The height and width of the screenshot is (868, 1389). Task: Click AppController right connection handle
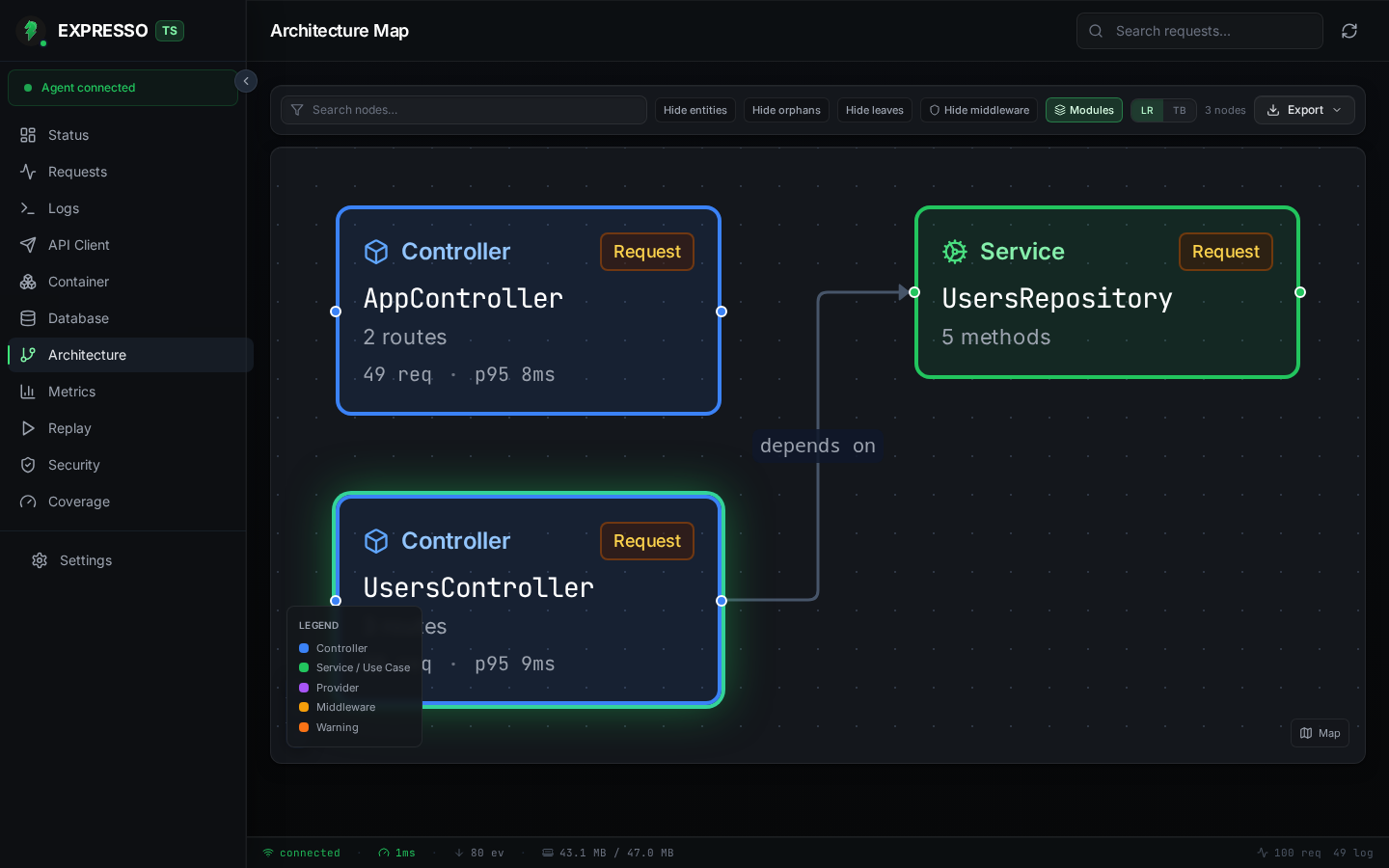722,312
